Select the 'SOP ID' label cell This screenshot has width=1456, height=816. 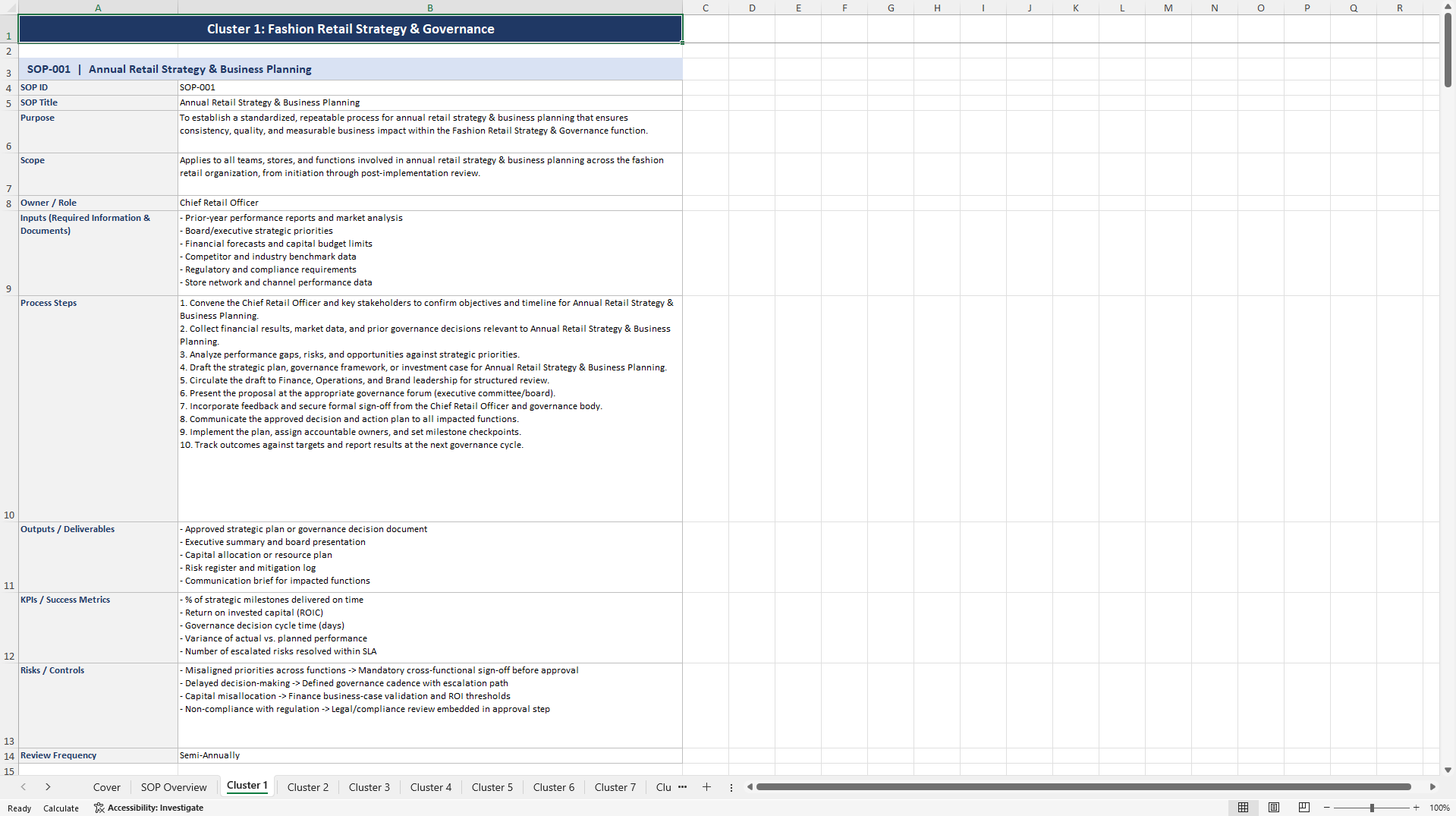pyautogui.click(x=98, y=88)
